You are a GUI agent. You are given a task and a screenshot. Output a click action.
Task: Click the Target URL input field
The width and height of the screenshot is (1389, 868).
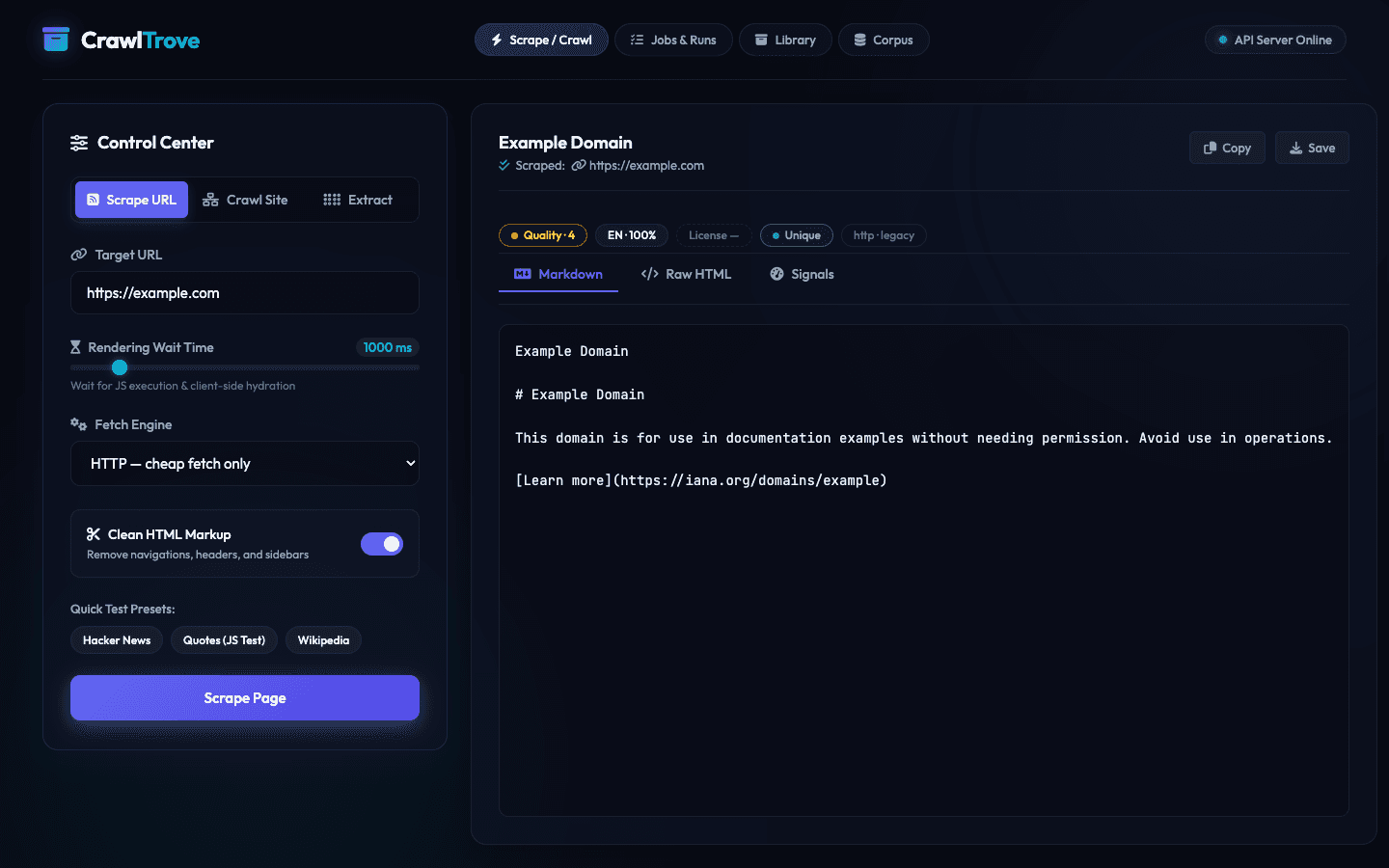tap(245, 292)
